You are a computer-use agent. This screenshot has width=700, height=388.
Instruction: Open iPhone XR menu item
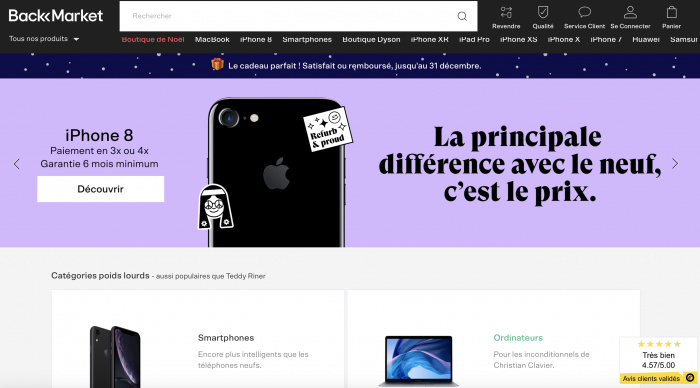click(x=429, y=39)
